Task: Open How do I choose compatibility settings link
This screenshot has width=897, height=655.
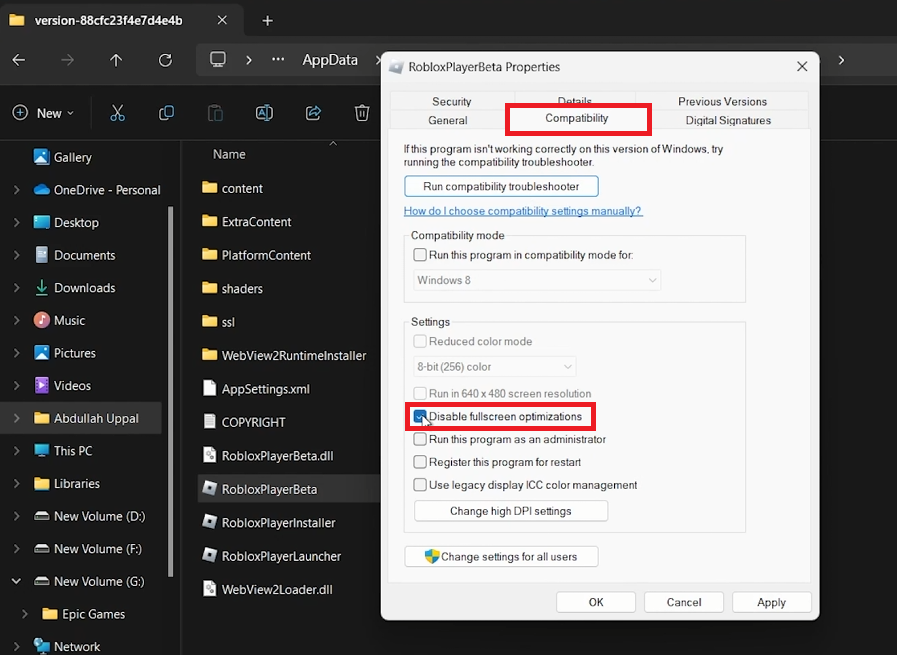Action: 523,211
